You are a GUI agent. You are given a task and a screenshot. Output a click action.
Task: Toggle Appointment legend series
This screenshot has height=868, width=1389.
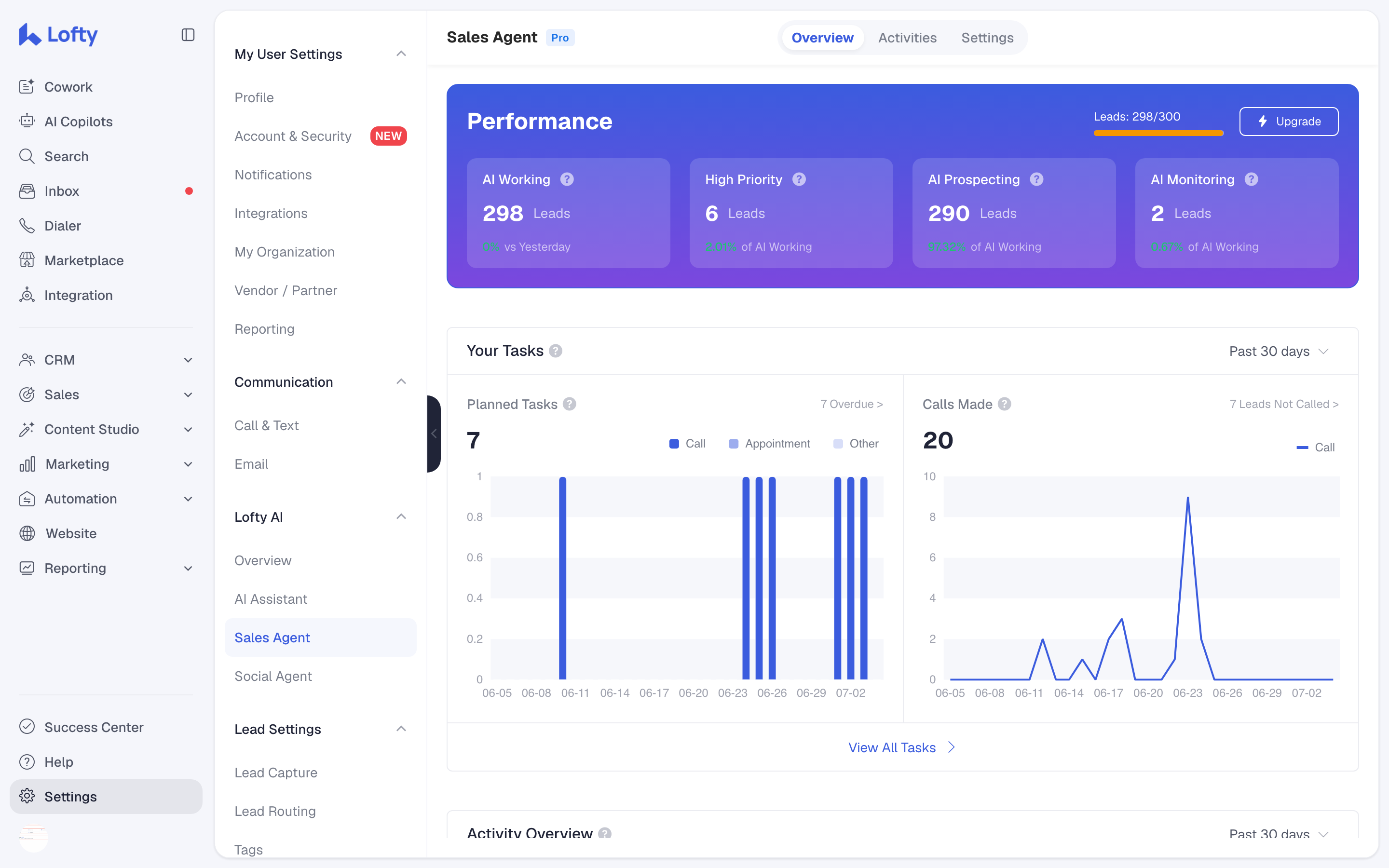click(770, 444)
